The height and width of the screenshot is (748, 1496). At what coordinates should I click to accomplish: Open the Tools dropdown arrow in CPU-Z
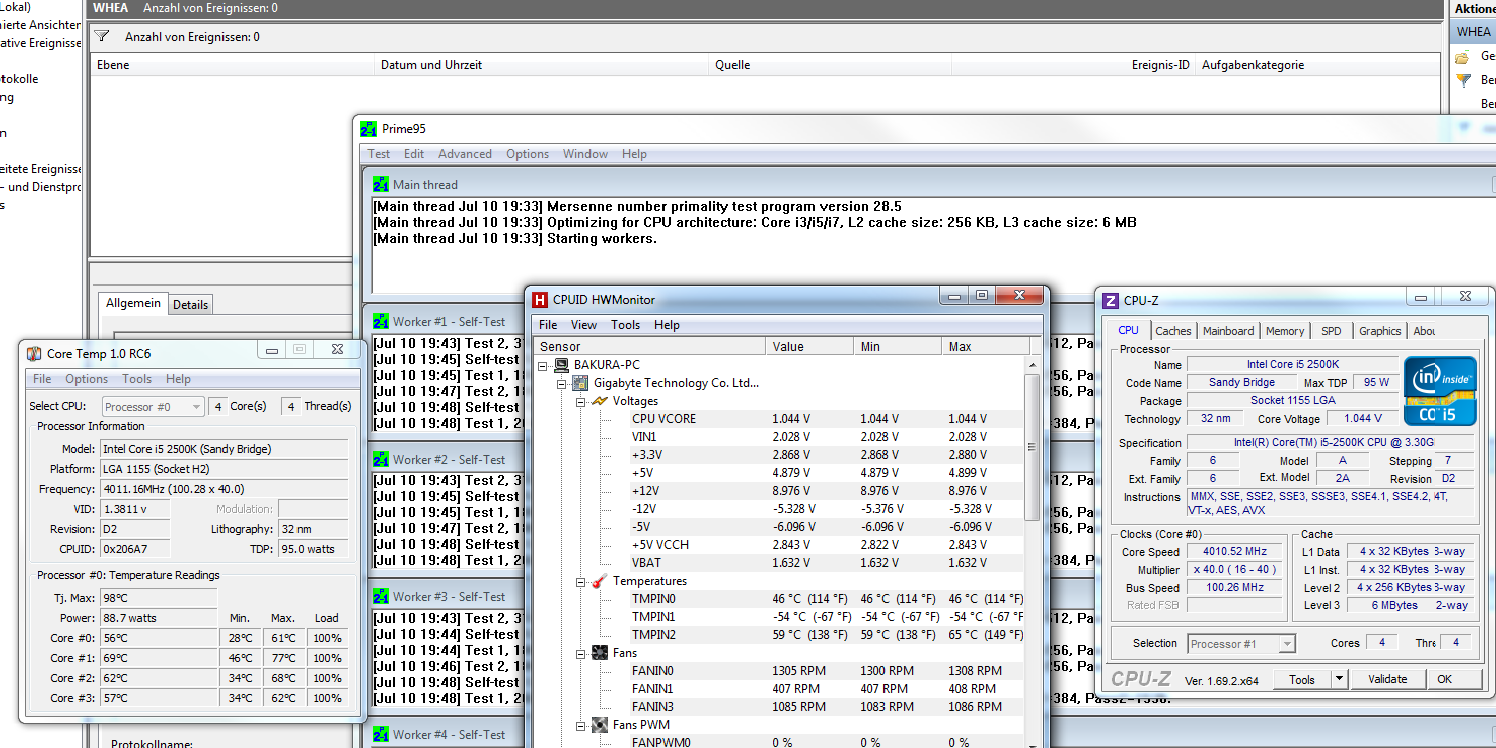[1340, 679]
